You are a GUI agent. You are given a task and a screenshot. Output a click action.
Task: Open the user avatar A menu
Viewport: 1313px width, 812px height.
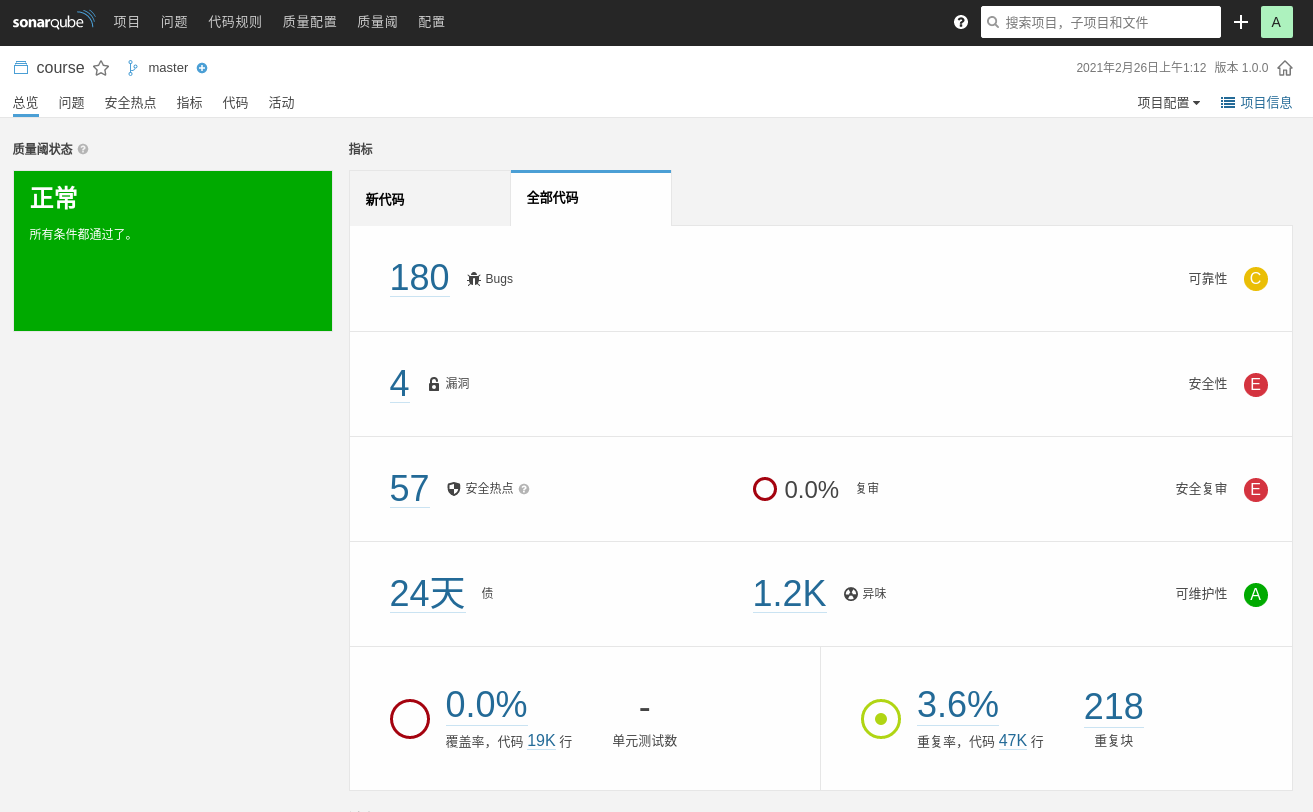1277,22
